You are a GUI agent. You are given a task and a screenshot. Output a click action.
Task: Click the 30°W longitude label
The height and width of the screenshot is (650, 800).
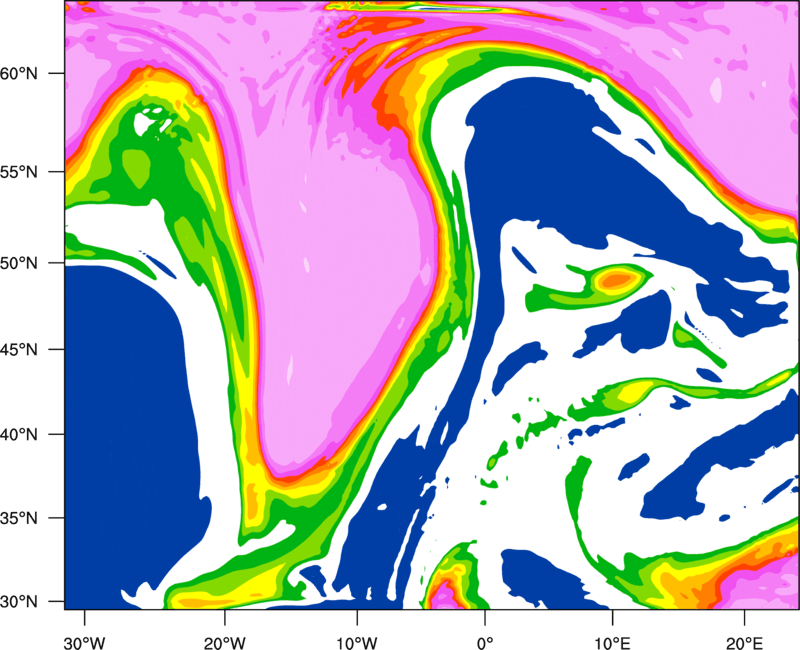coord(85,643)
